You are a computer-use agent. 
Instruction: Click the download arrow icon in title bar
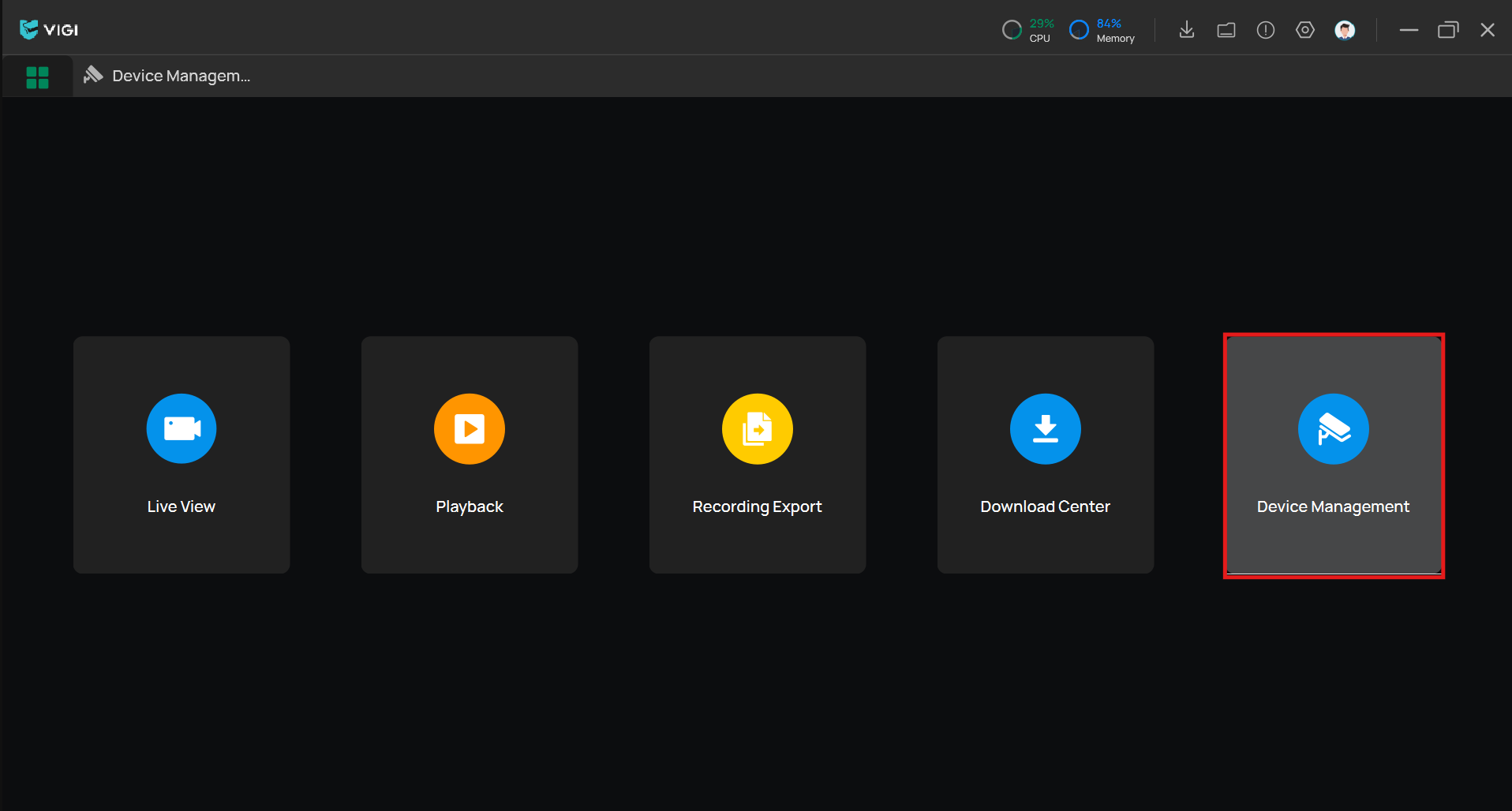tap(1186, 30)
